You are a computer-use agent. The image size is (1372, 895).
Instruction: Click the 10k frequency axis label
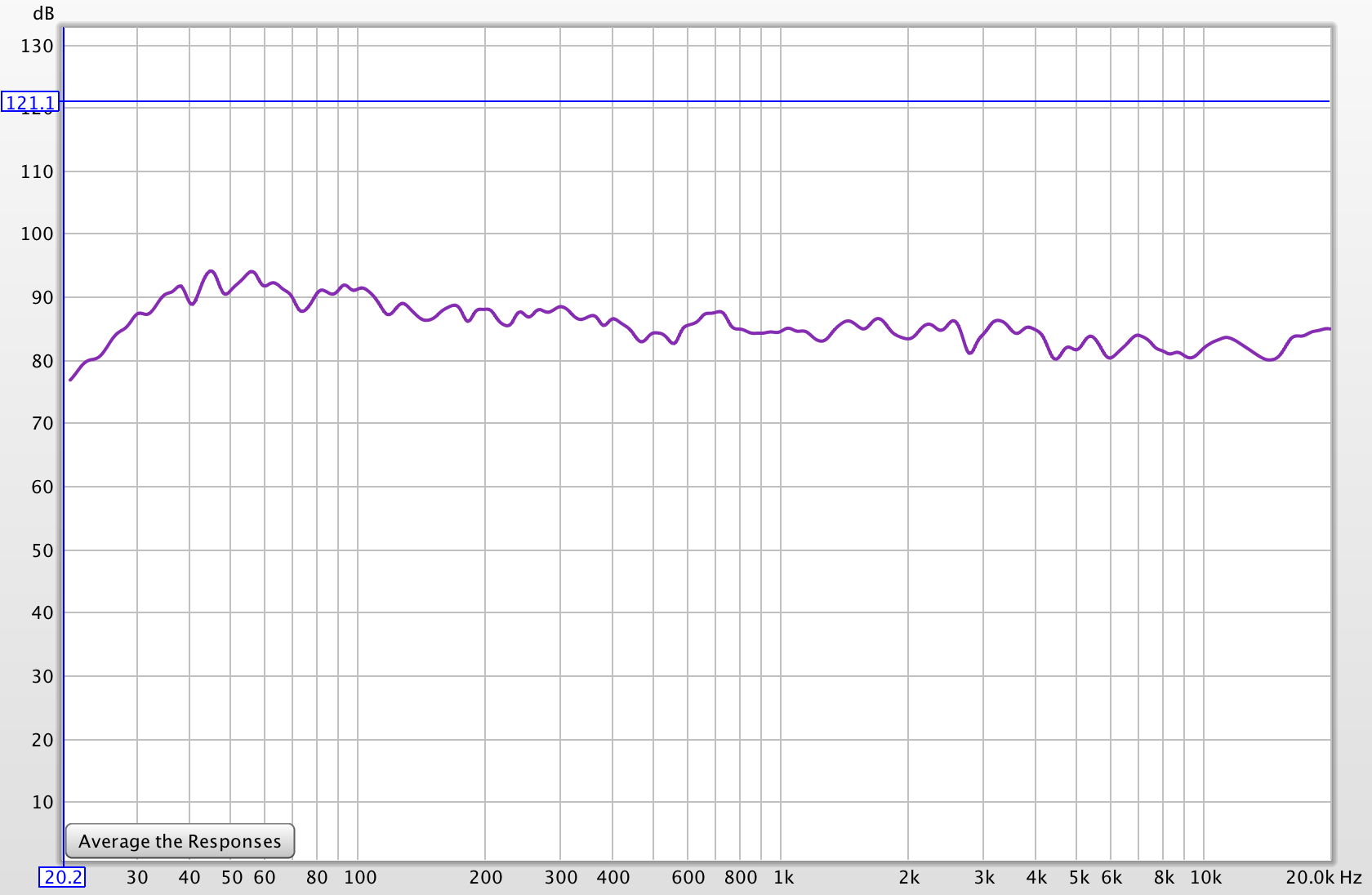pos(1205,877)
